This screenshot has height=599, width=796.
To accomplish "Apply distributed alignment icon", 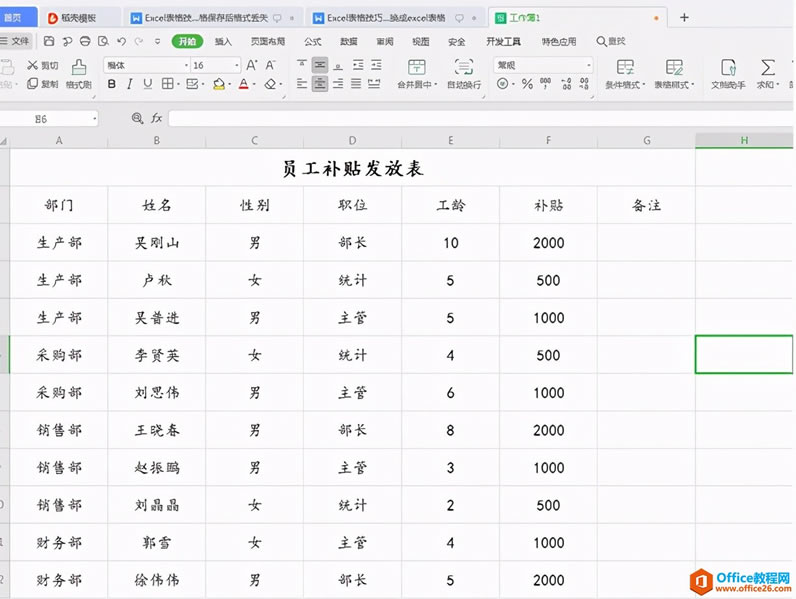I will pos(375,84).
